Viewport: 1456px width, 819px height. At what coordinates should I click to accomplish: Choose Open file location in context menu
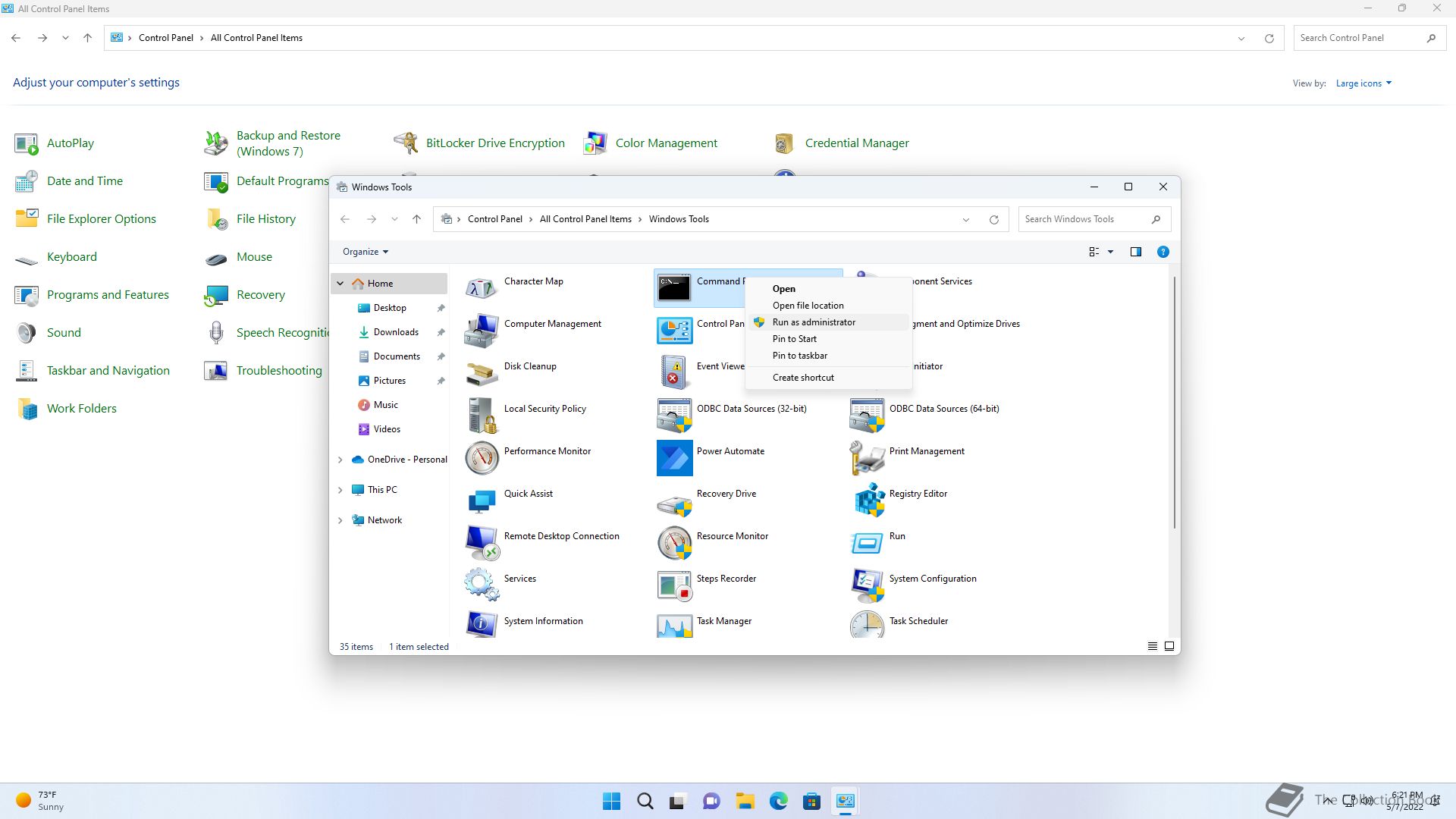tap(828, 306)
